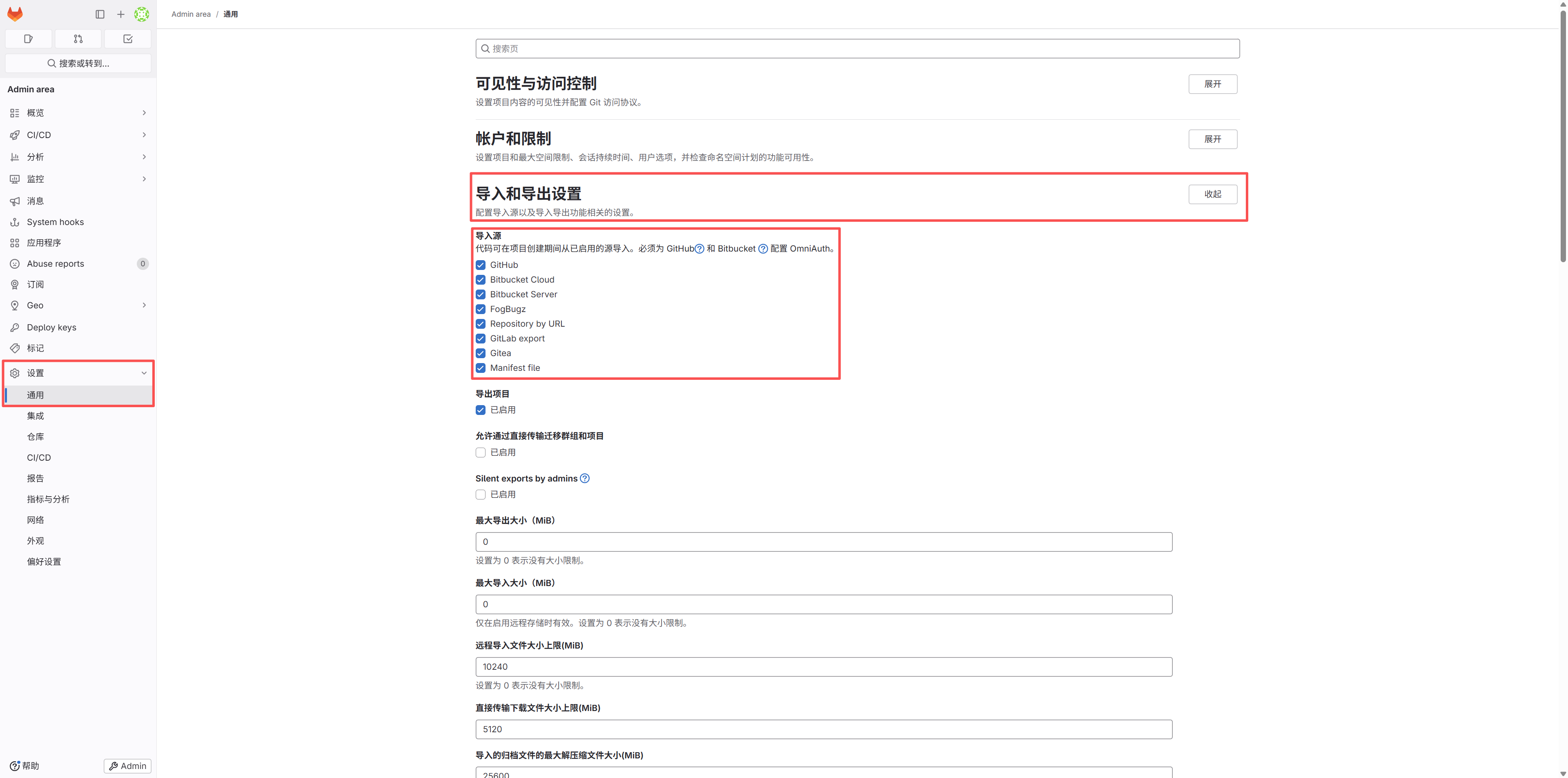Uncheck the Bitbucket Server import source
Image resolution: width=1568 pixels, height=778 pixels.
click(x=480, y=294)
